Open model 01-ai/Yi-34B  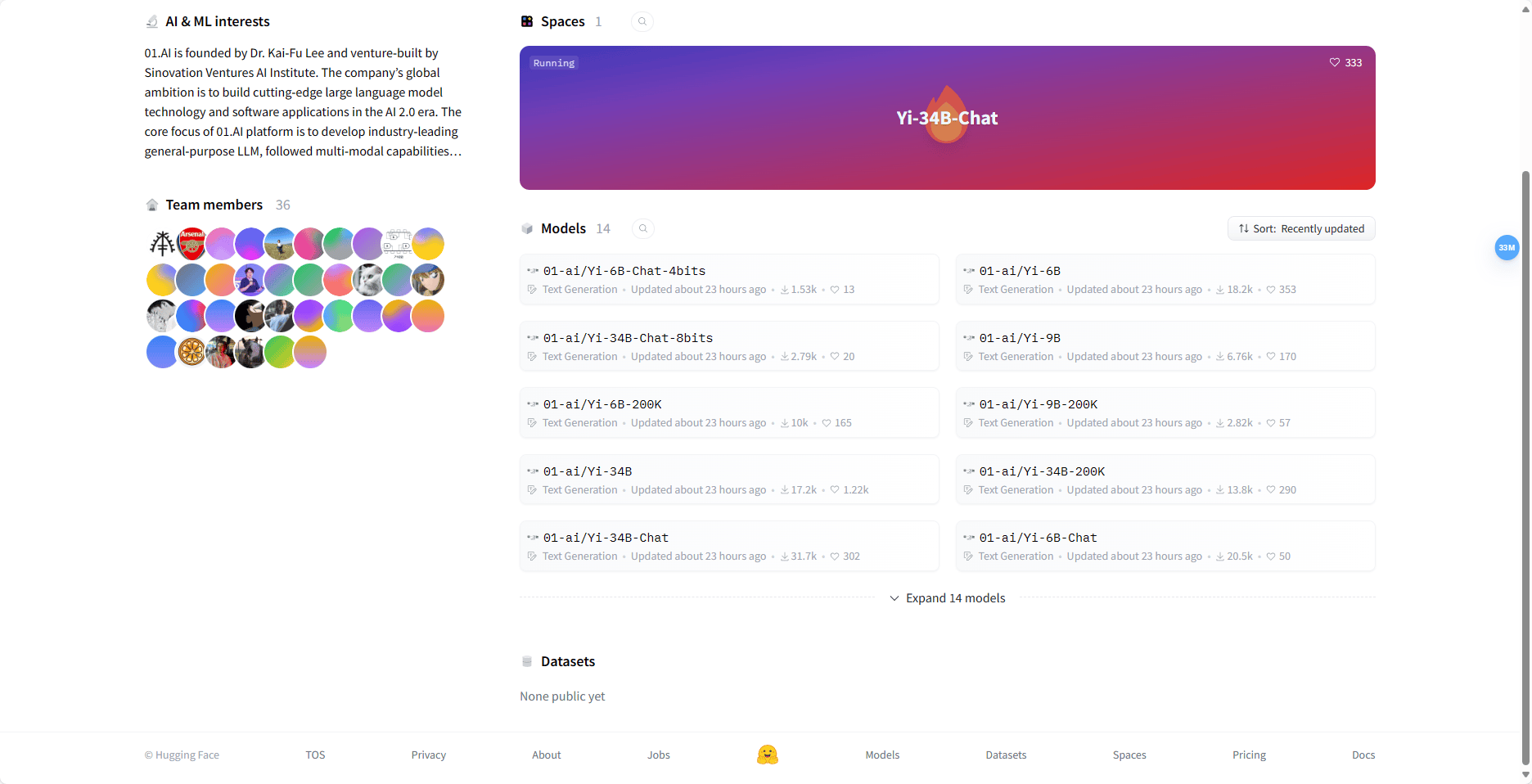(x=729, y=480)
